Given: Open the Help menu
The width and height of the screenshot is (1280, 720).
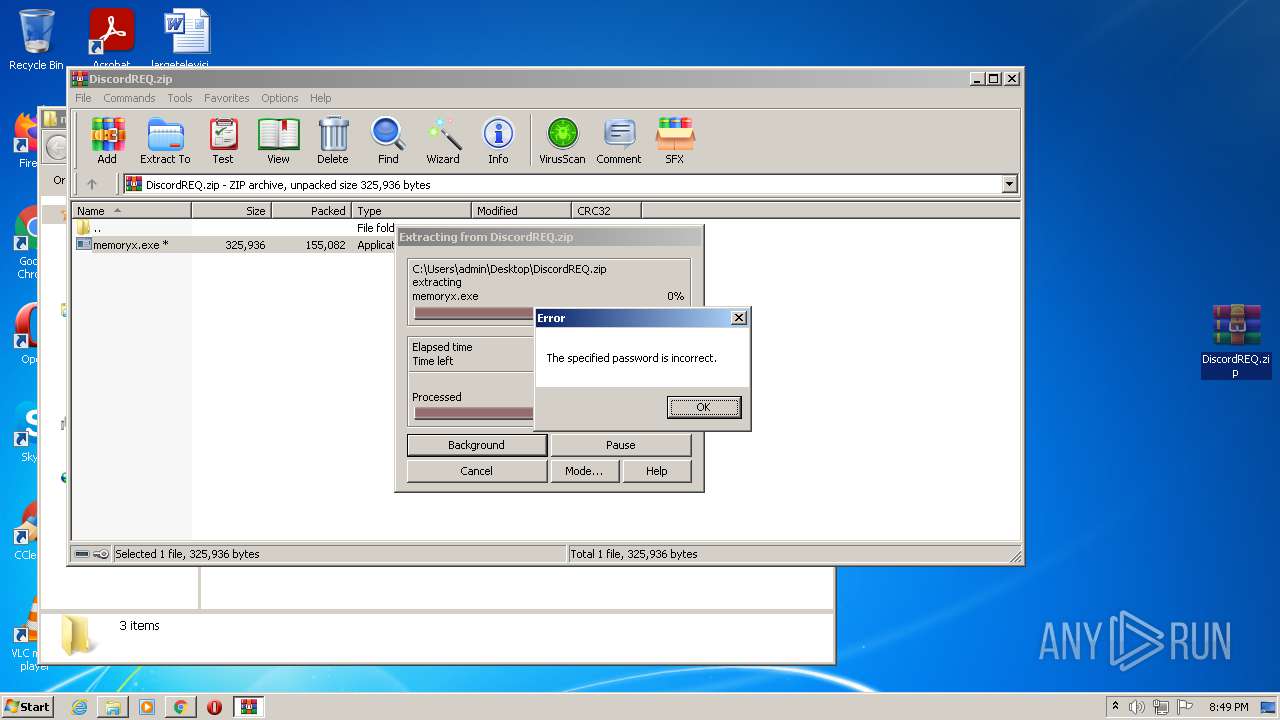Looking at the screenshot, I should coord(320,98).
